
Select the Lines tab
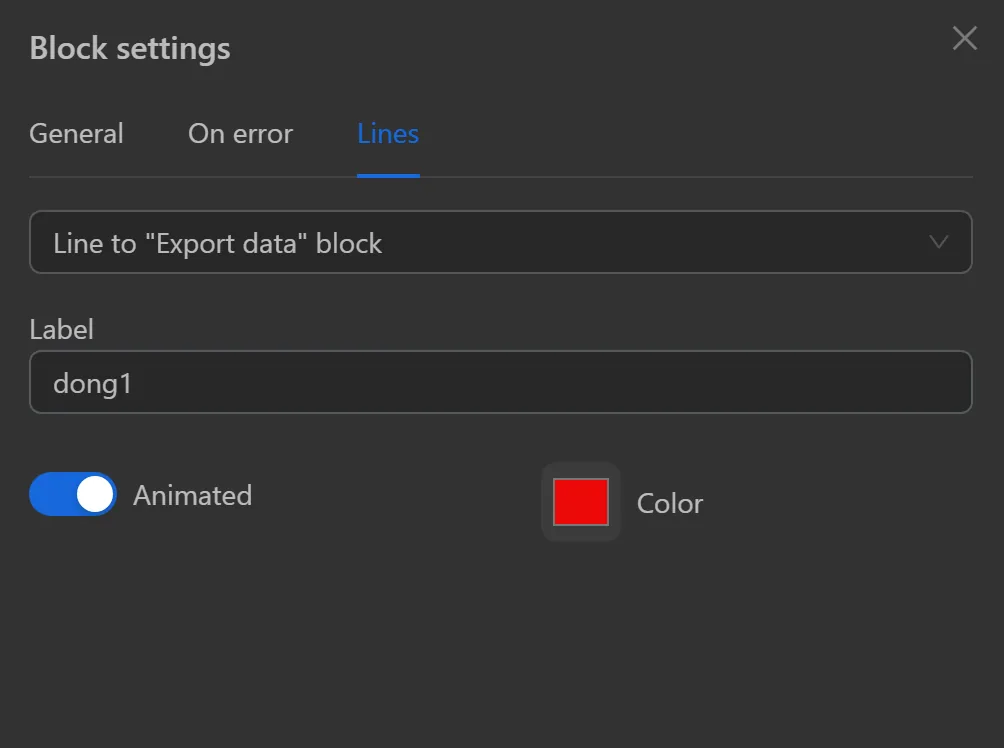coord(387,133)
